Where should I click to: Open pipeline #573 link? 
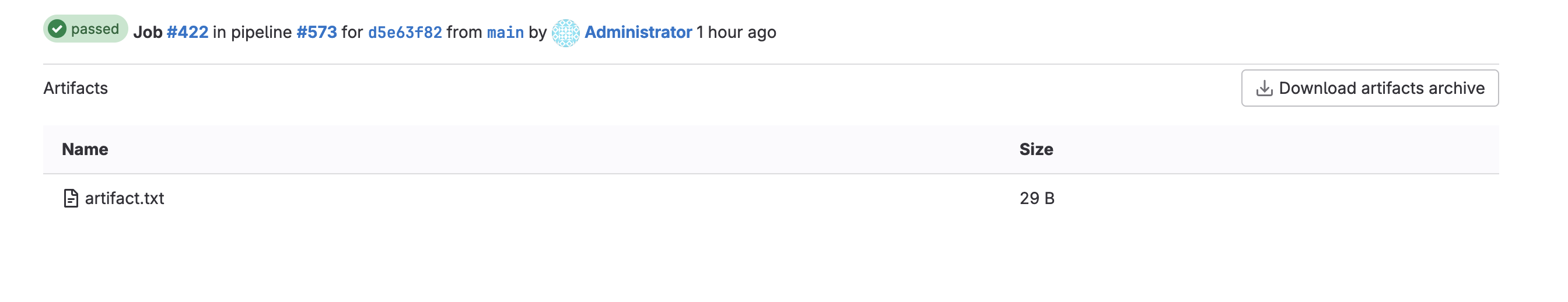pos(317,32)
